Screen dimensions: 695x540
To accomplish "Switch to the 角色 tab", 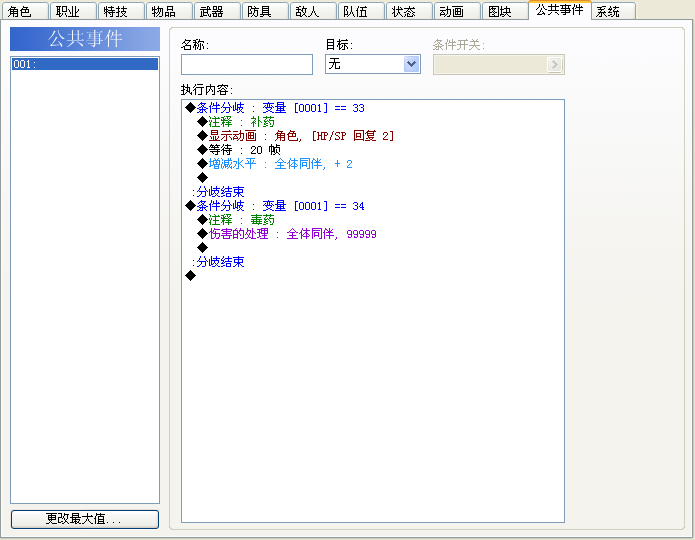I will click(x=24, y=11).
